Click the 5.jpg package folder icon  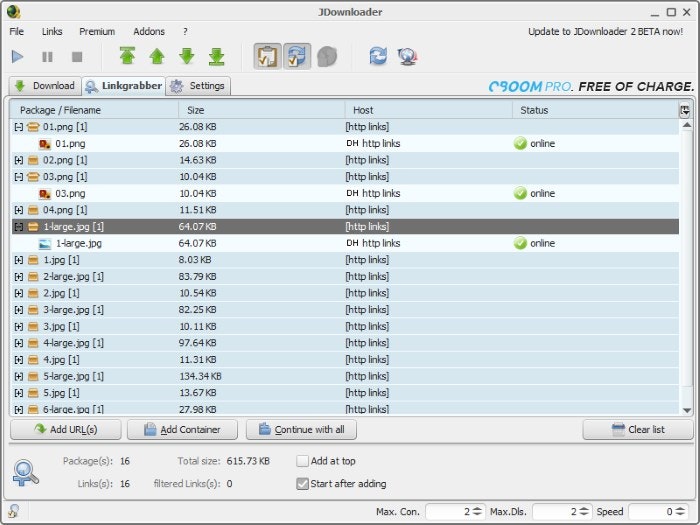tap(33, 393)
